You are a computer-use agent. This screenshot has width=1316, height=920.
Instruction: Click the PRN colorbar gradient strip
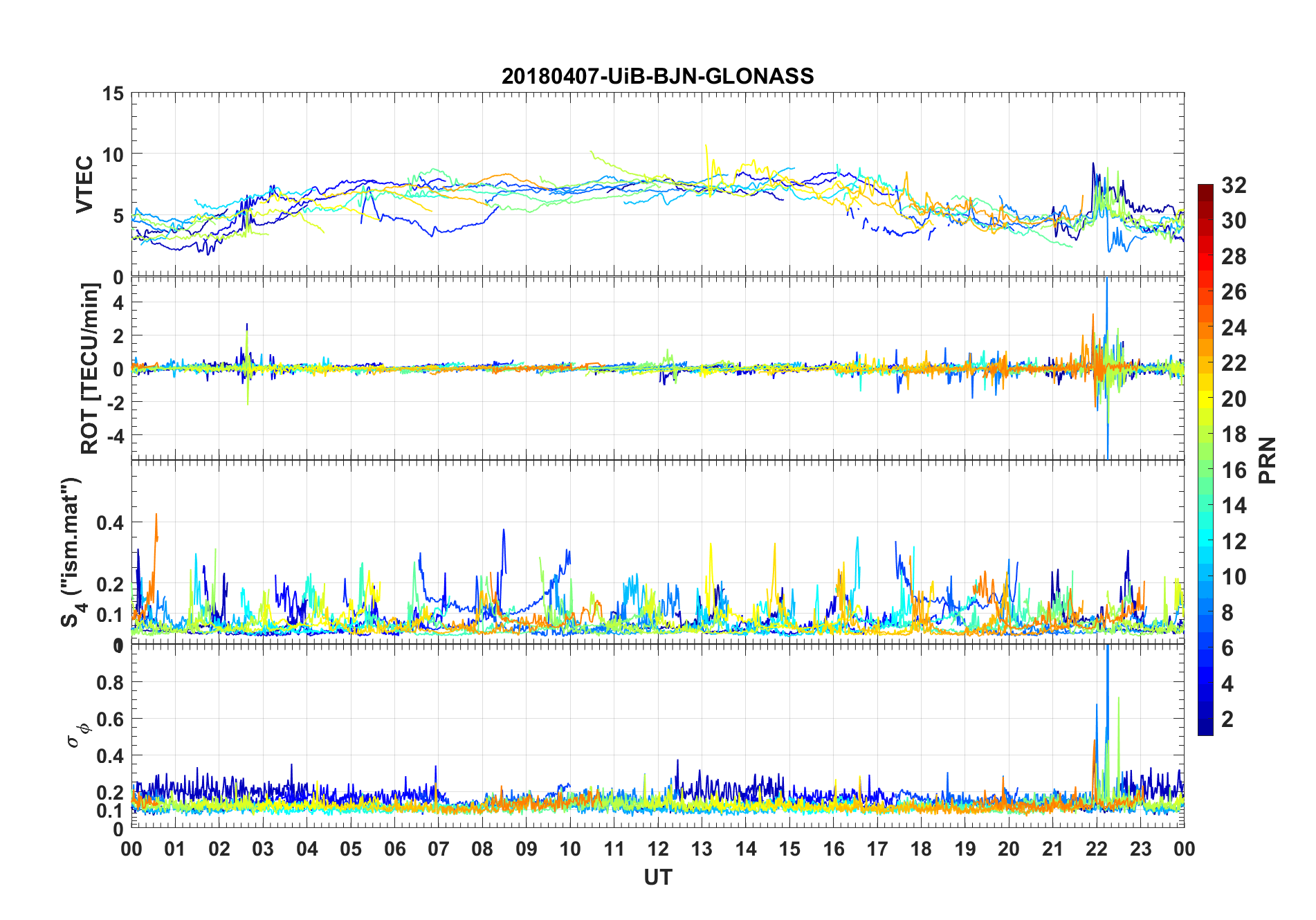1205,459
